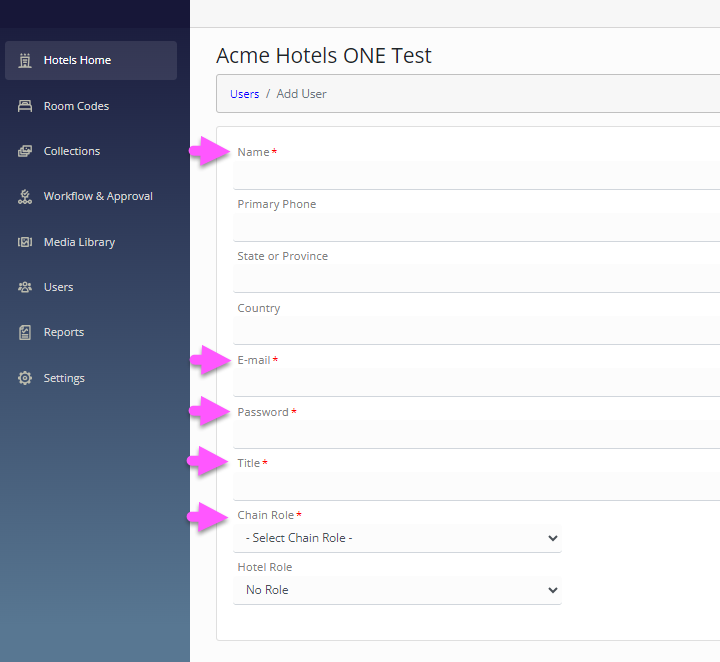This screenshot has height=662, width=720.
Task: Focus the Password input field
Action: 476,434
